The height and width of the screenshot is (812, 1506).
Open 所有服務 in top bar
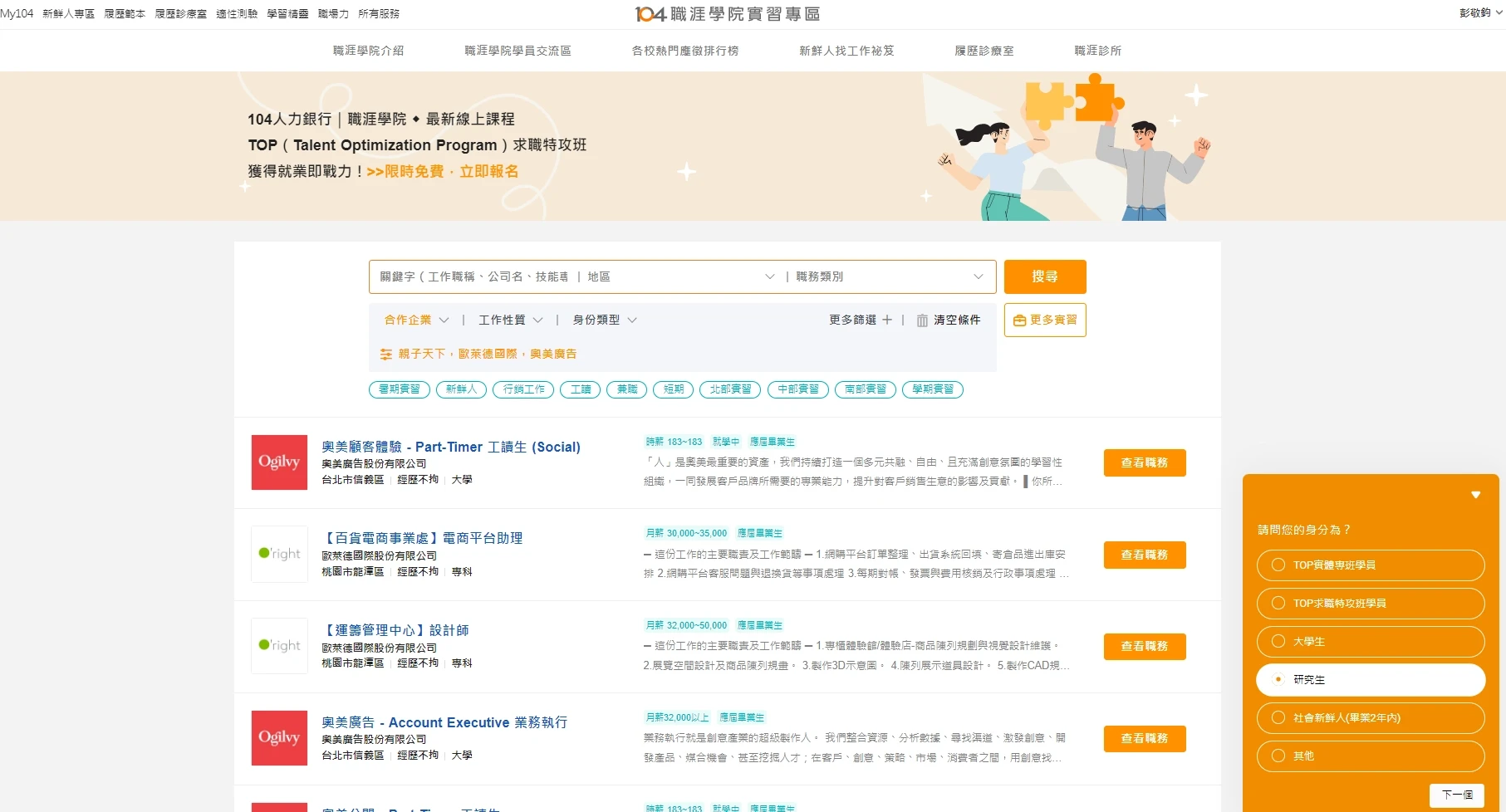379,14
